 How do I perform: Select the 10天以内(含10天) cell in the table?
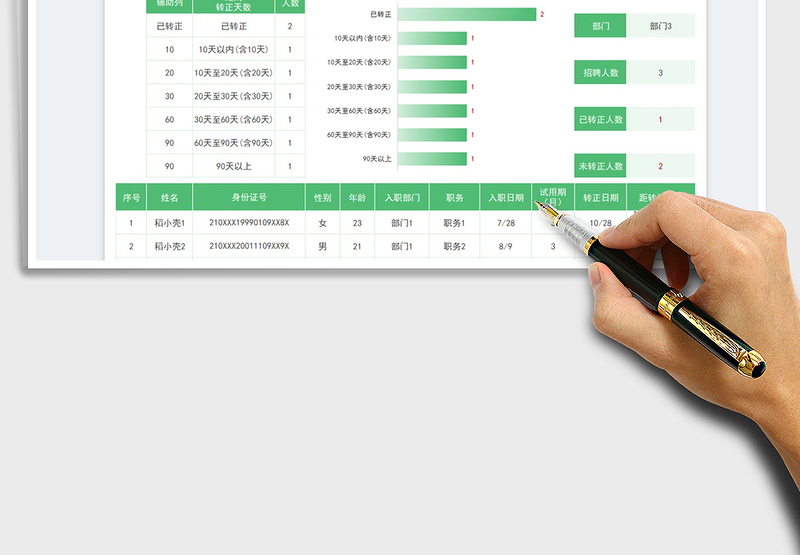tap(233, 50)
